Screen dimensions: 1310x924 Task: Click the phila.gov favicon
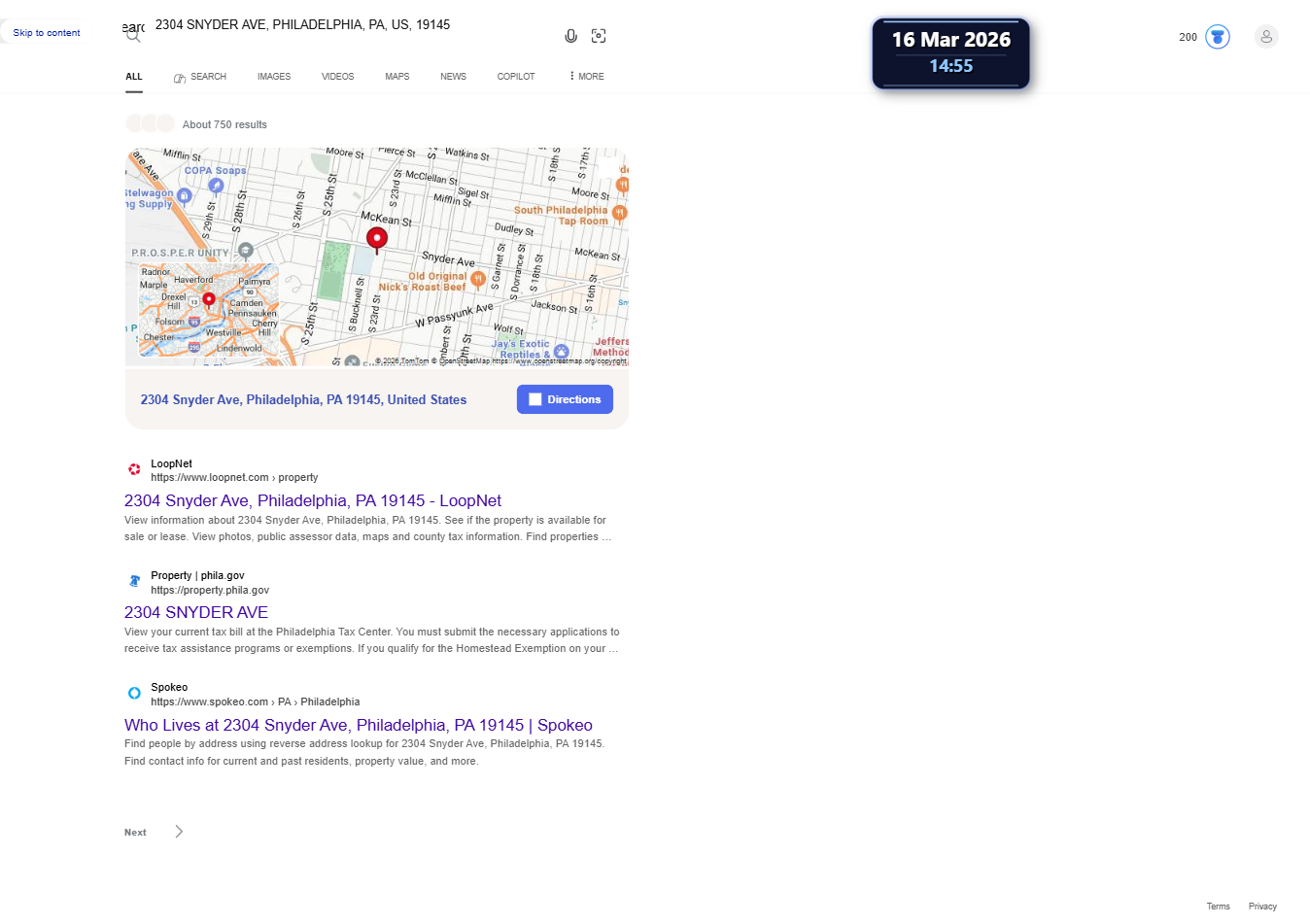tap(134, 581)
